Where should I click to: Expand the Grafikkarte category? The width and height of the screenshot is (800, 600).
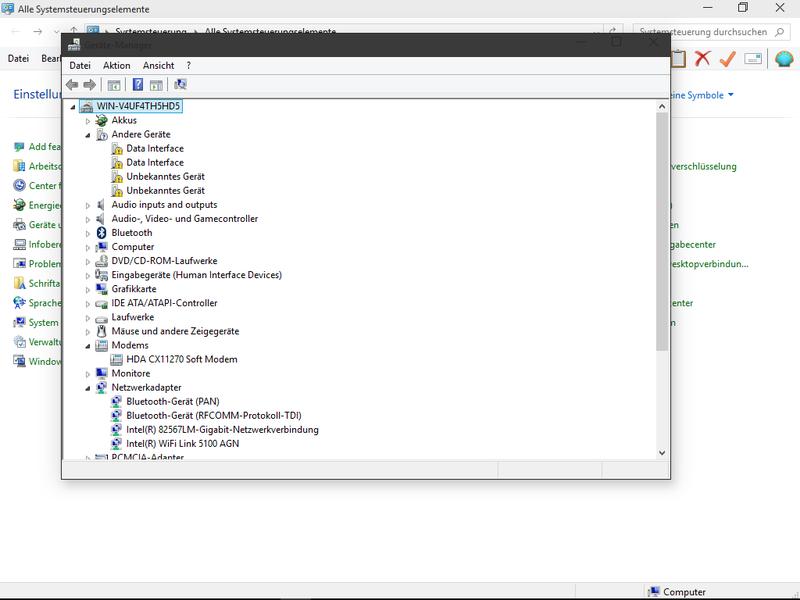point(88,289)
